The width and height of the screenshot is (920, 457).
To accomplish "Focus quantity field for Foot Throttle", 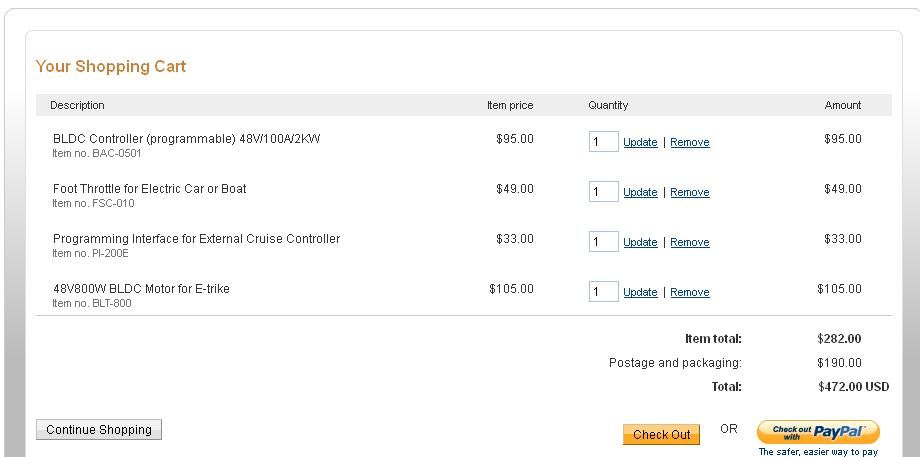I will pyautogui.click(x=604, y=192).
